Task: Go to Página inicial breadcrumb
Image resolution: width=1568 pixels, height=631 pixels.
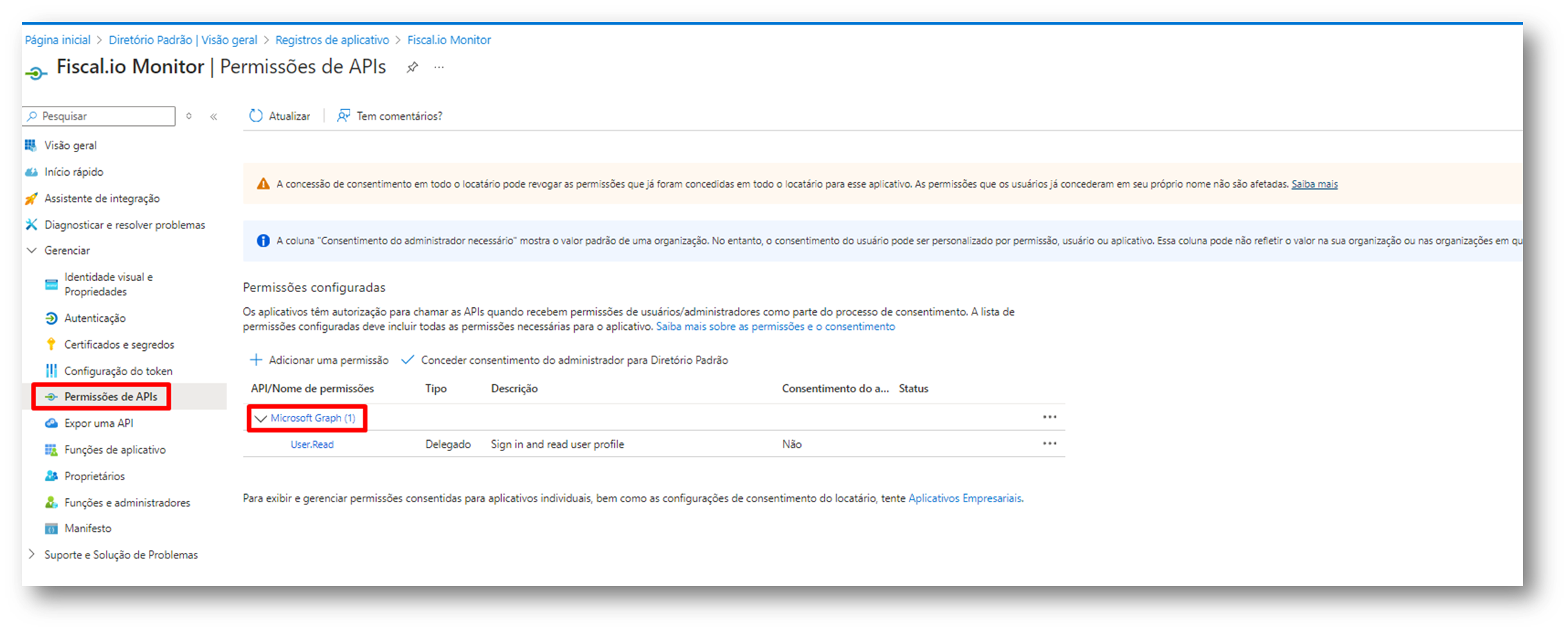Action: point(57,40)
